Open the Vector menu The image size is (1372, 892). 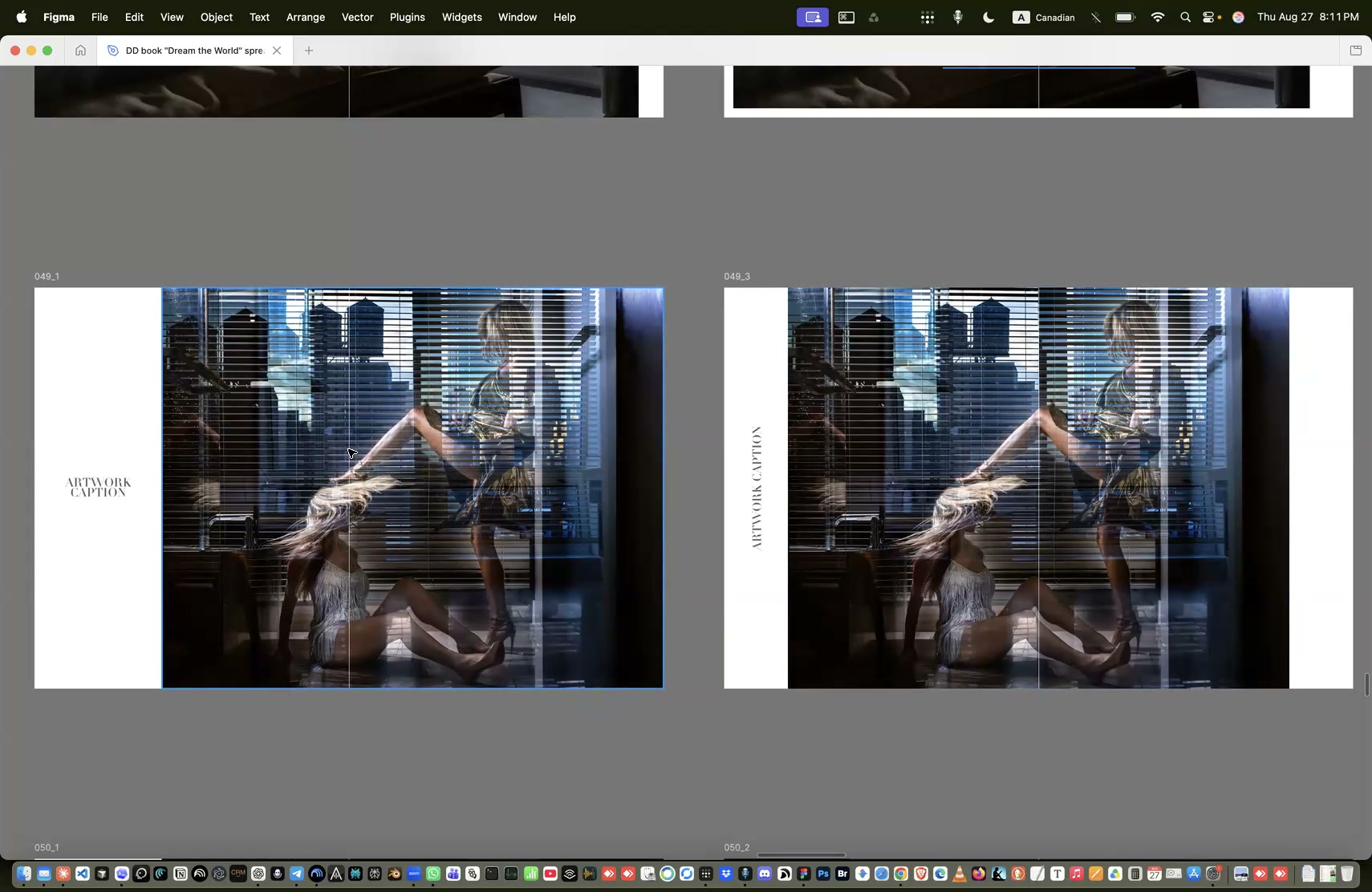click(x=358, y=17)
